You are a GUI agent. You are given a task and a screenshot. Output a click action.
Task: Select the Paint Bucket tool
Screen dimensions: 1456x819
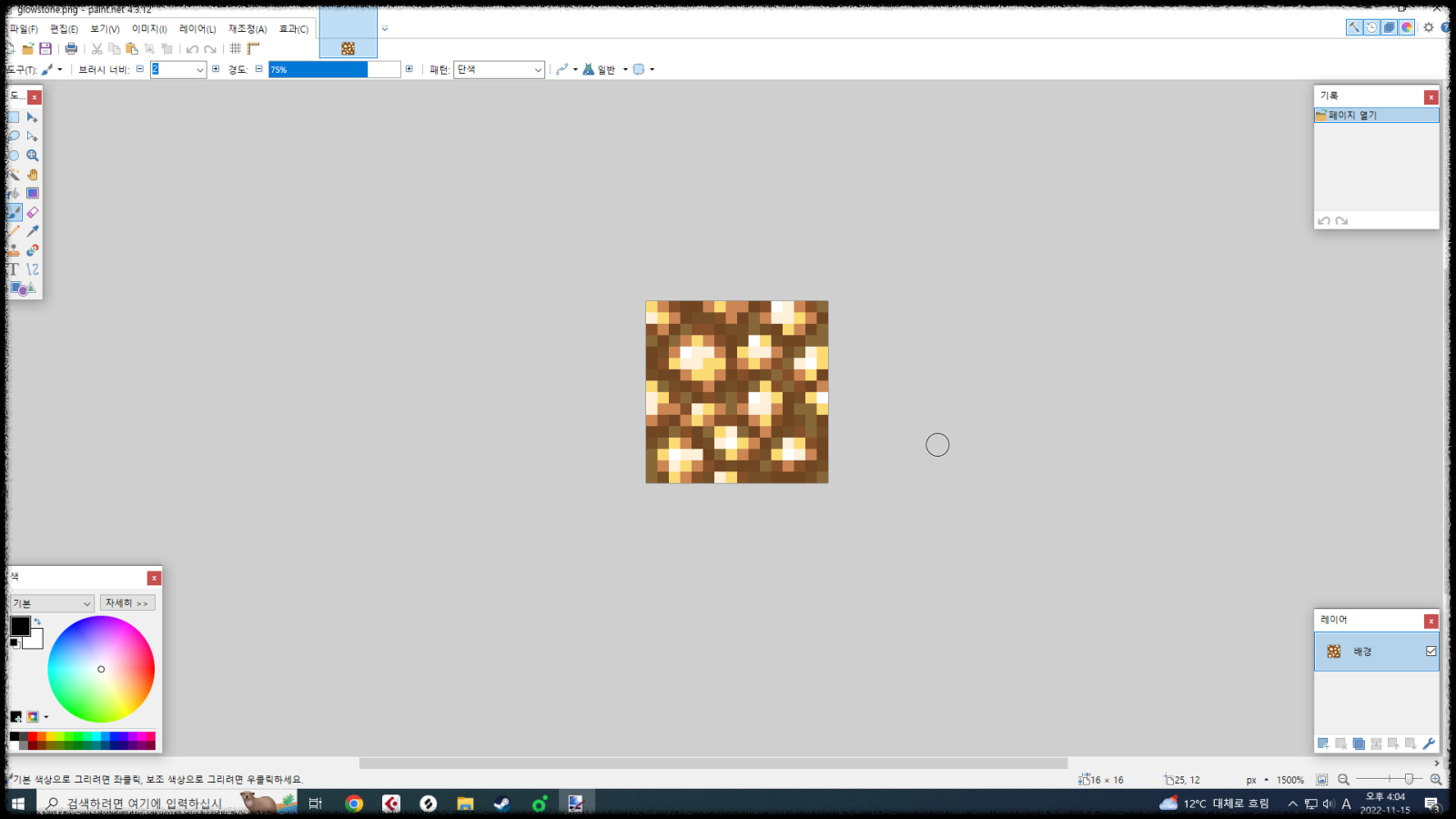pos(14,193)
